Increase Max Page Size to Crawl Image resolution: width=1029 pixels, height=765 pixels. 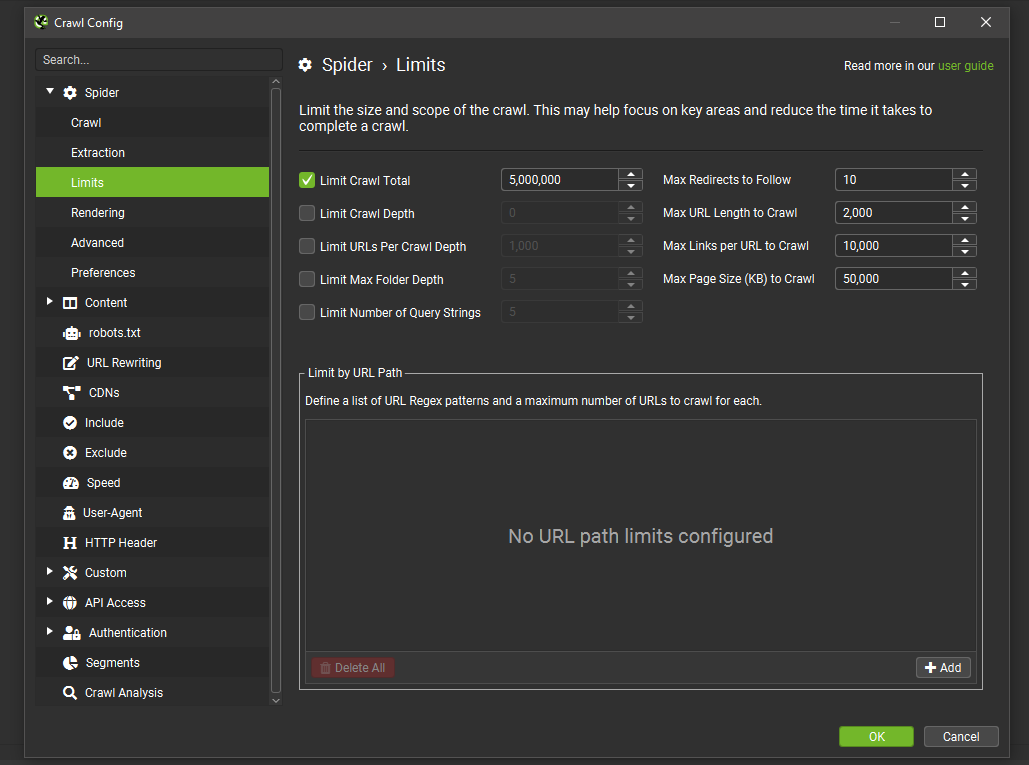coord(965,273)
